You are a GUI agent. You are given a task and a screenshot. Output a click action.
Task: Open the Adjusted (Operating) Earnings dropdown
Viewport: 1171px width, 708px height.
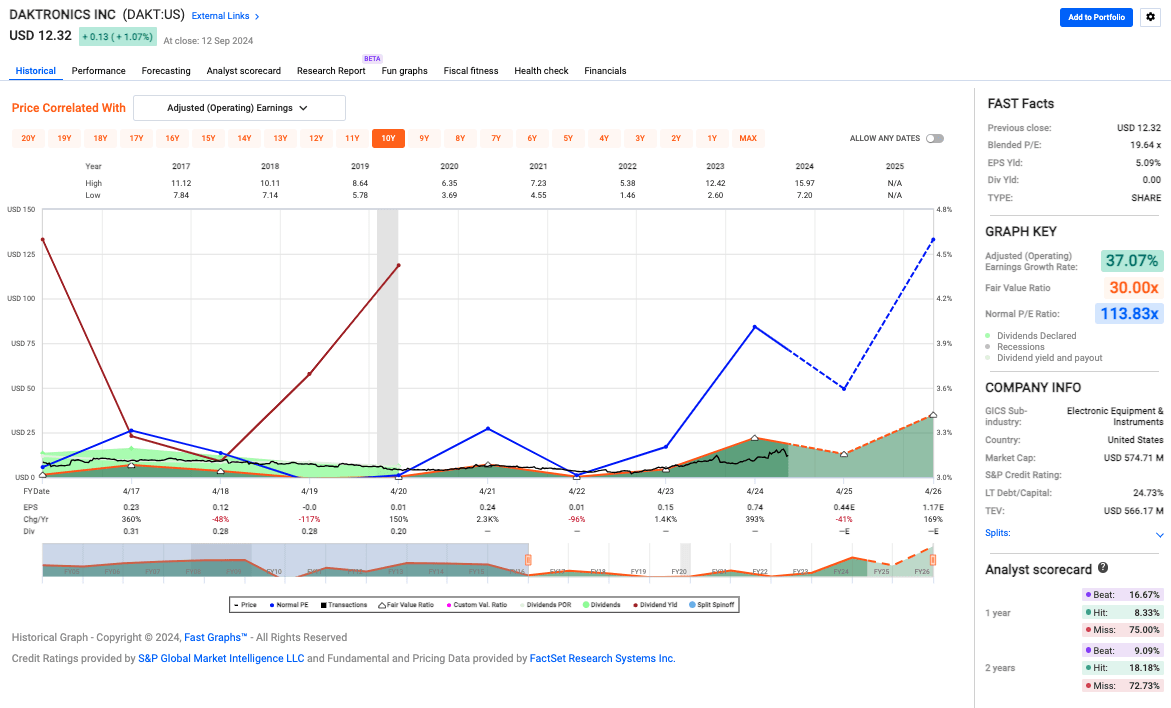coord(239,108)
